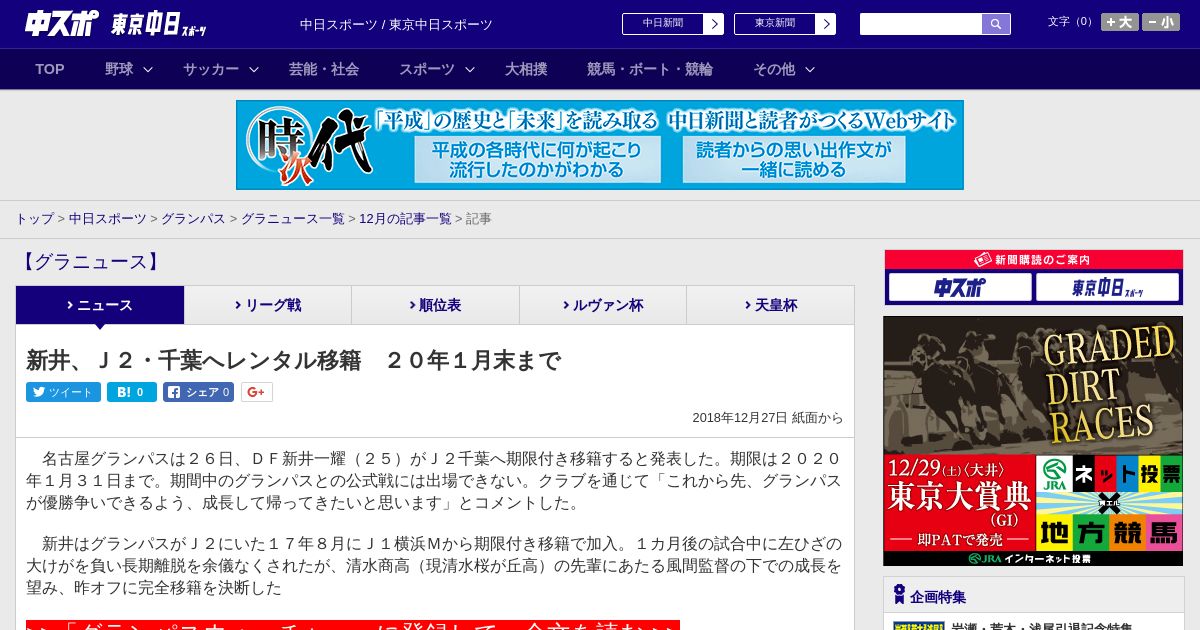Go to 12月の記事一覧 breadcrumb link
This screenshot has height=630, width=1200.
click(x=405, y=218)
